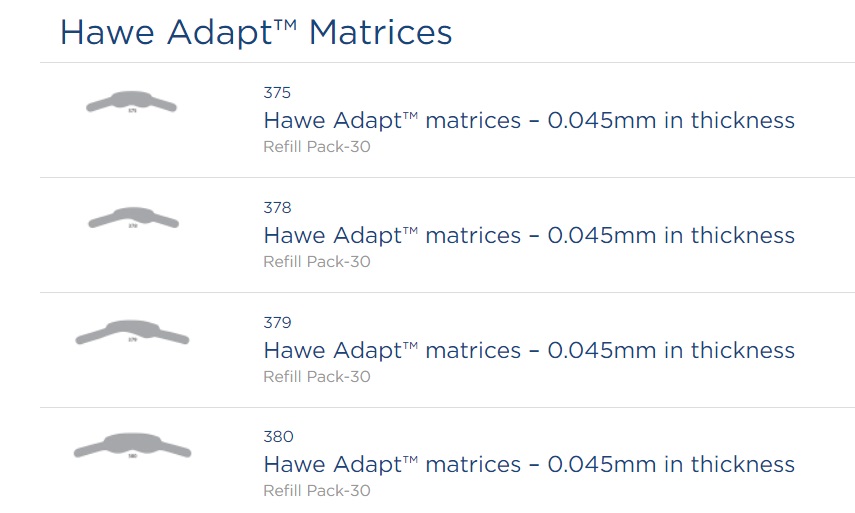Select product number 378

[x=277, y=208]
